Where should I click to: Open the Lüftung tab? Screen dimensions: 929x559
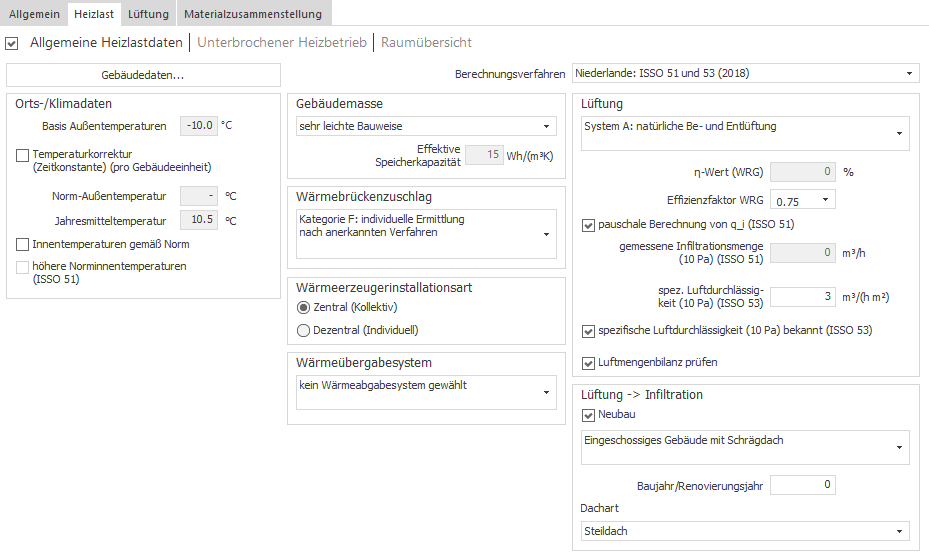(148, 14)
